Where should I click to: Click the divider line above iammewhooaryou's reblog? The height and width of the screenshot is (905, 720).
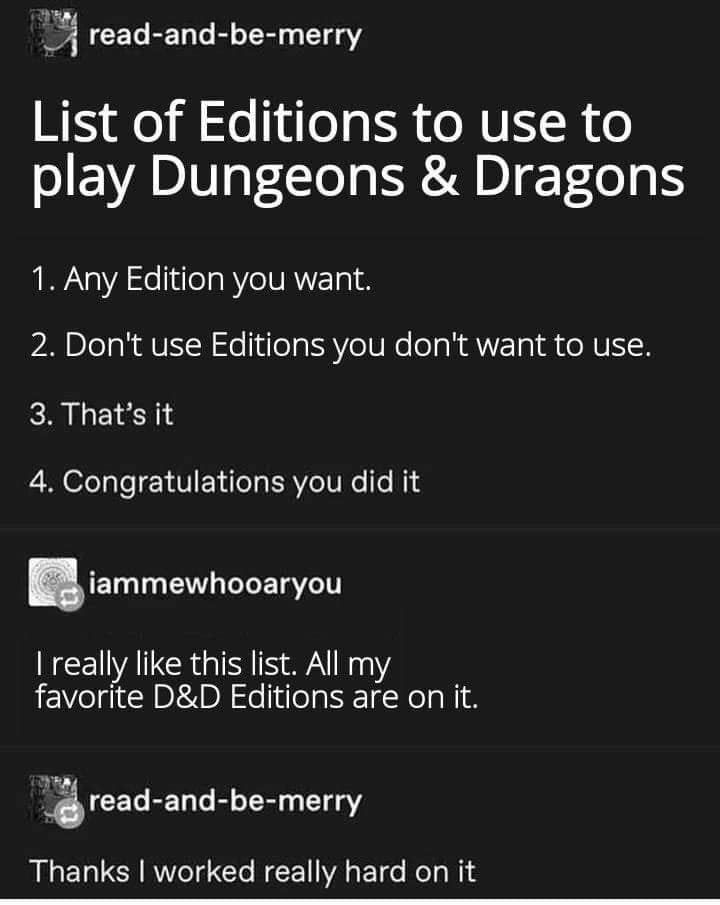point(360,528)
